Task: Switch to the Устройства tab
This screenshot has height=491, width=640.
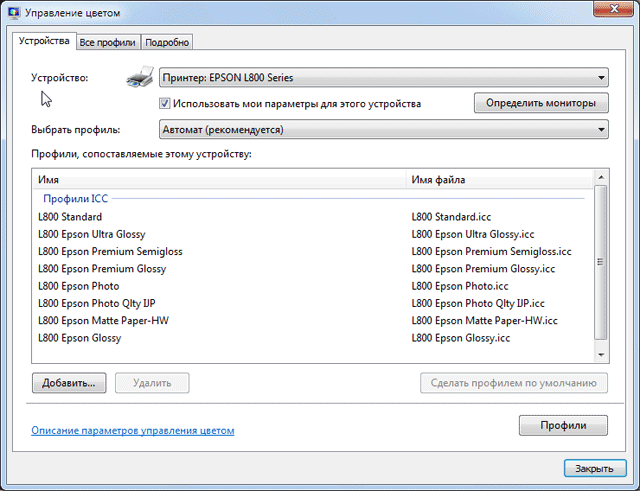Action: 44,41
